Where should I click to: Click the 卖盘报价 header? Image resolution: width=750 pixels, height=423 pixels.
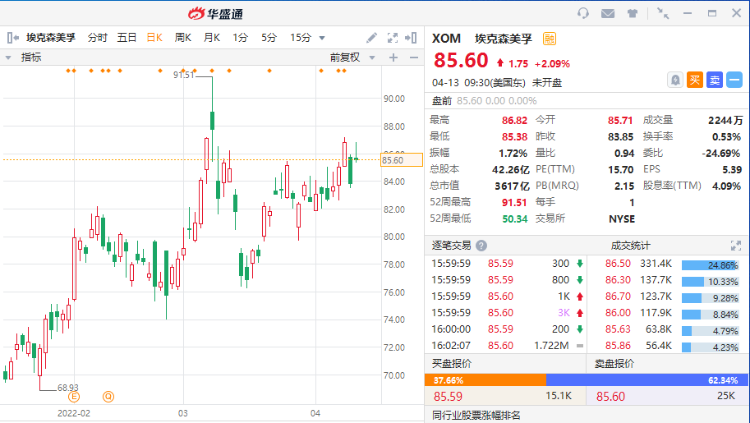[x=614, y=364]
